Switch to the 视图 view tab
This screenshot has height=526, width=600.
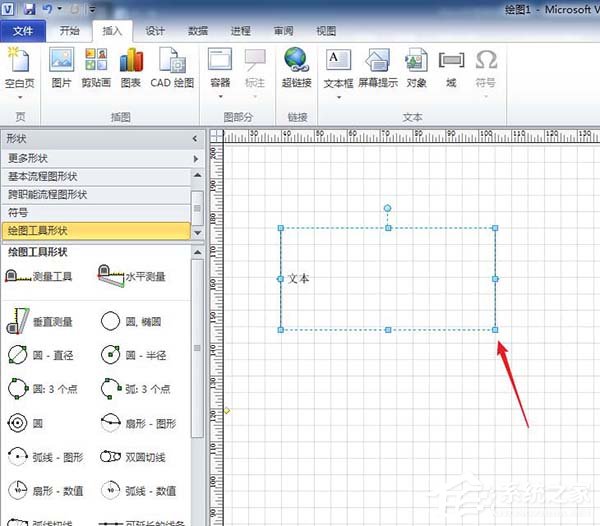[326, 31]
